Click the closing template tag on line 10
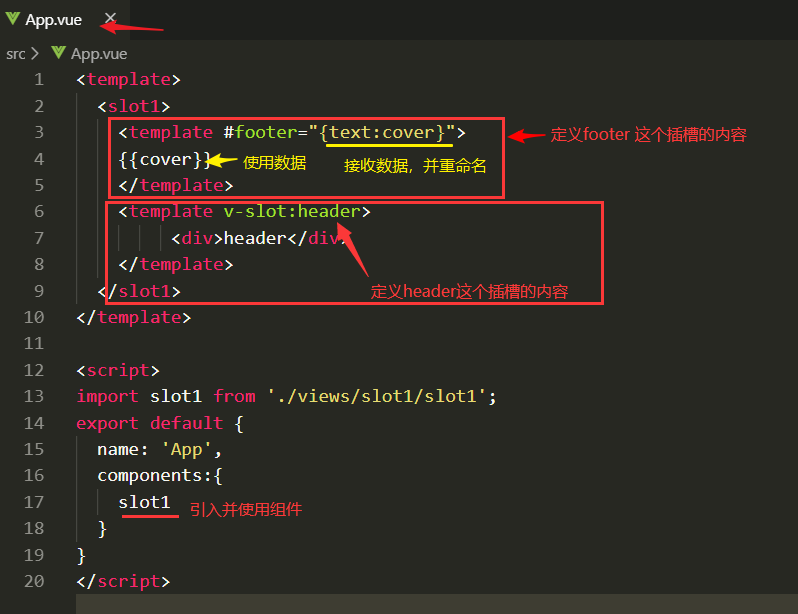798x614 pixels. click(x=133, y=318)
